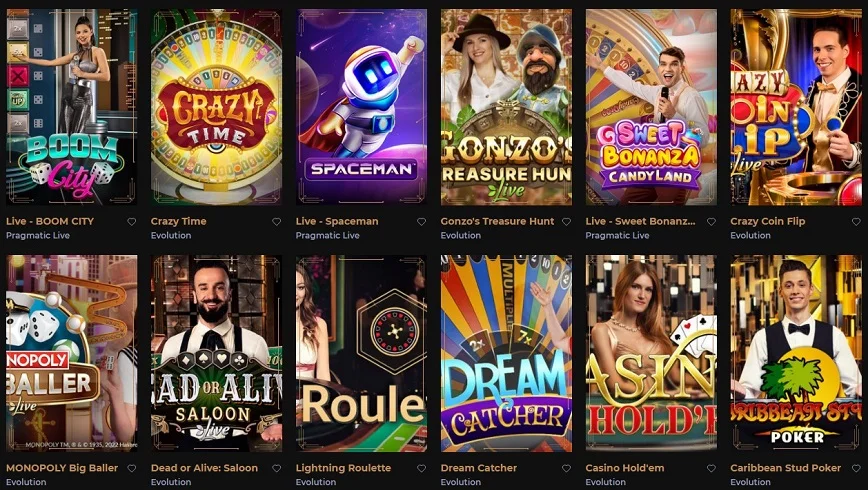
Task: Open the Spaceman game cover image
Action: 361,107
